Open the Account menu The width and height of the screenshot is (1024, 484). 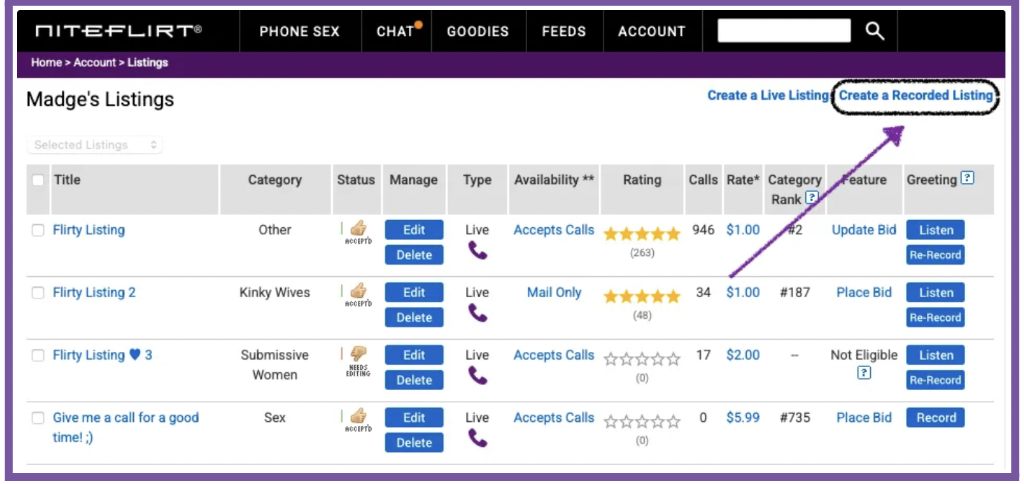tap(652, 31)
